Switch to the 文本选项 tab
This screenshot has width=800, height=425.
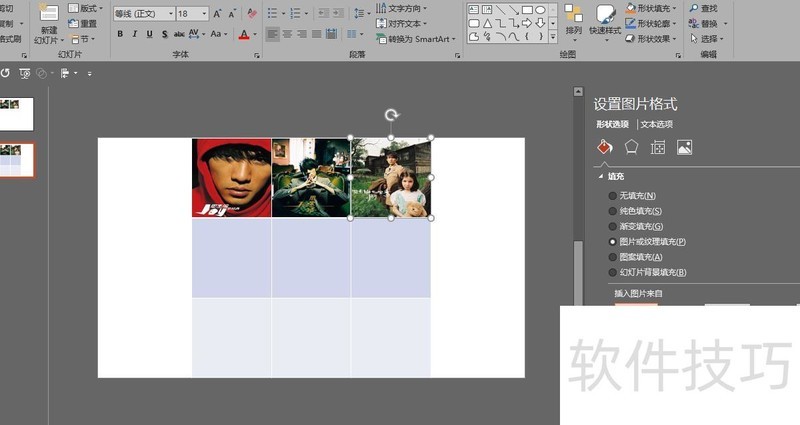coord(656,124)
